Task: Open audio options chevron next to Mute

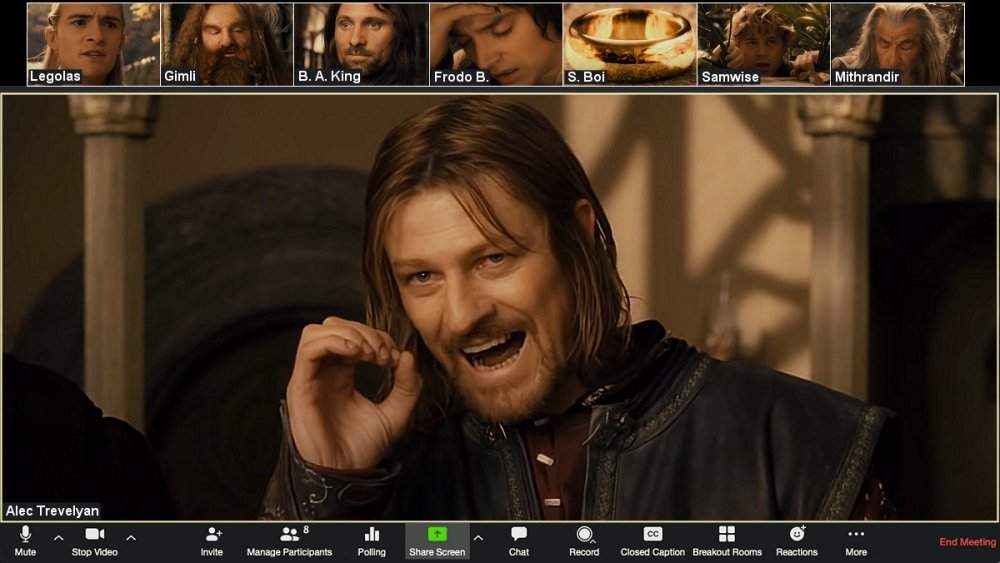Action: pos(59,538)
